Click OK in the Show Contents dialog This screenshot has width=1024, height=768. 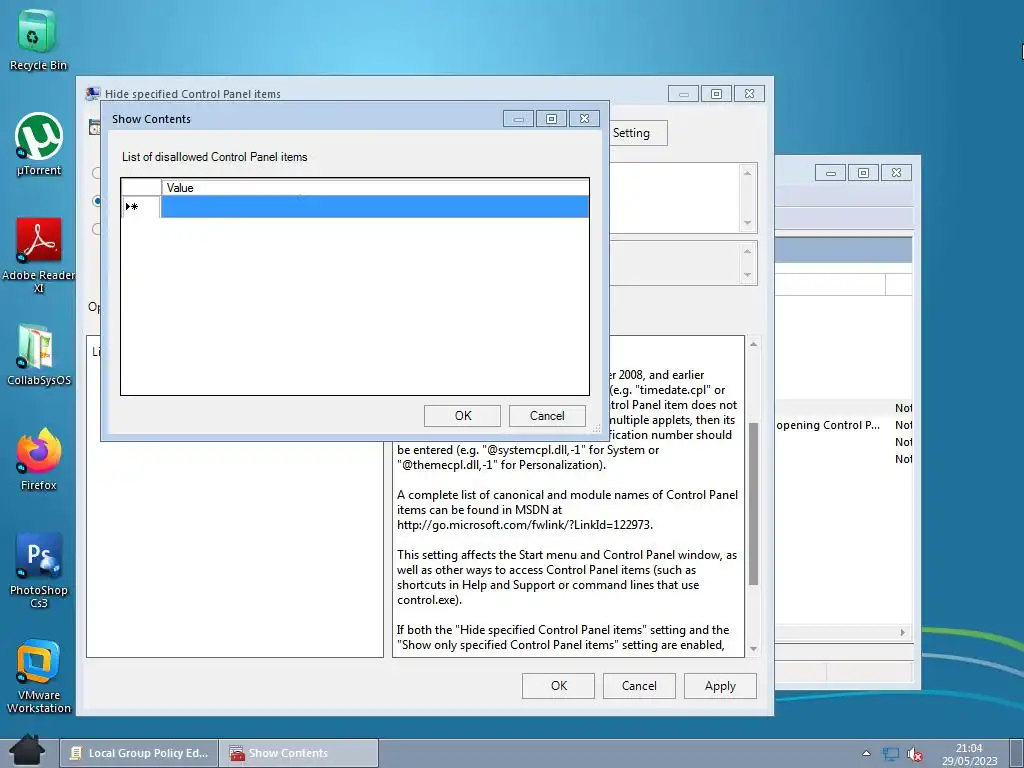(x=462, y=416)
